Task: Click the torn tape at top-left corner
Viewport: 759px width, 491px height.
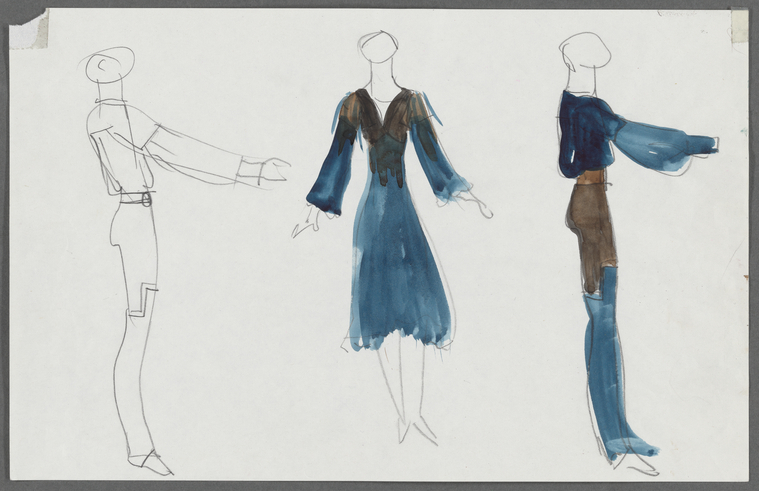Action: [x=29, y=30]
